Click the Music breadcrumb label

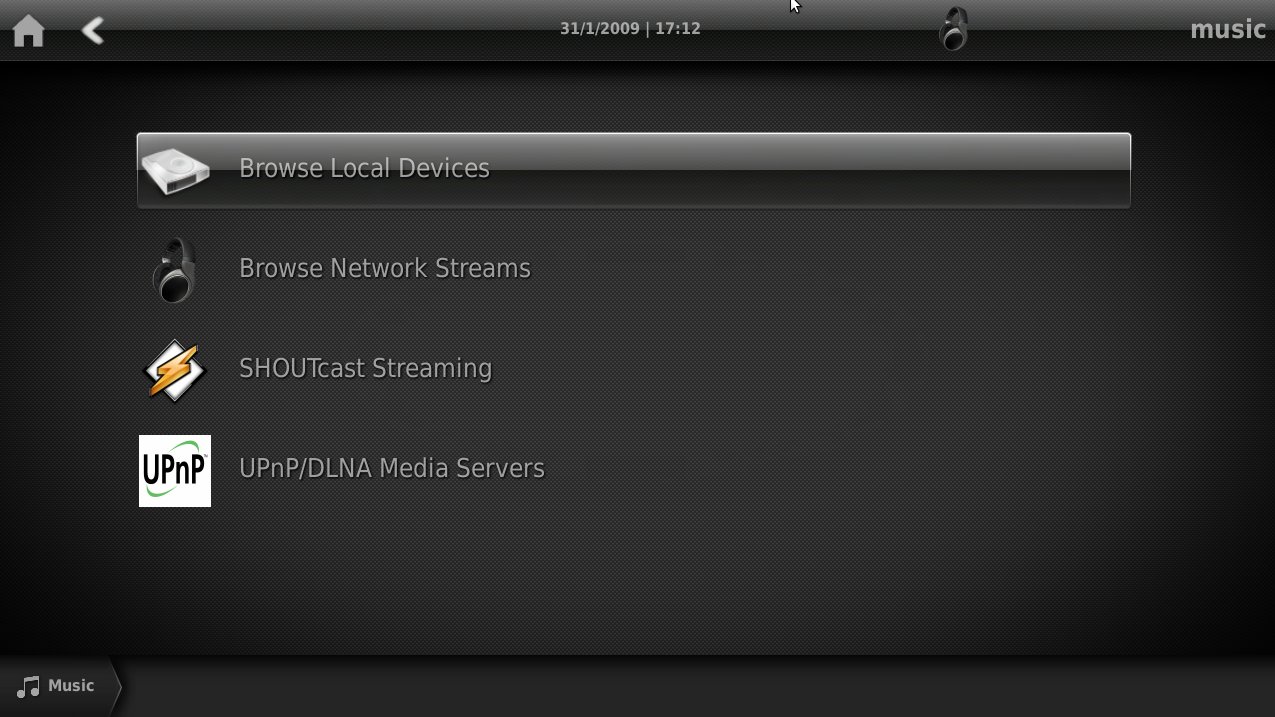point(71,685)
